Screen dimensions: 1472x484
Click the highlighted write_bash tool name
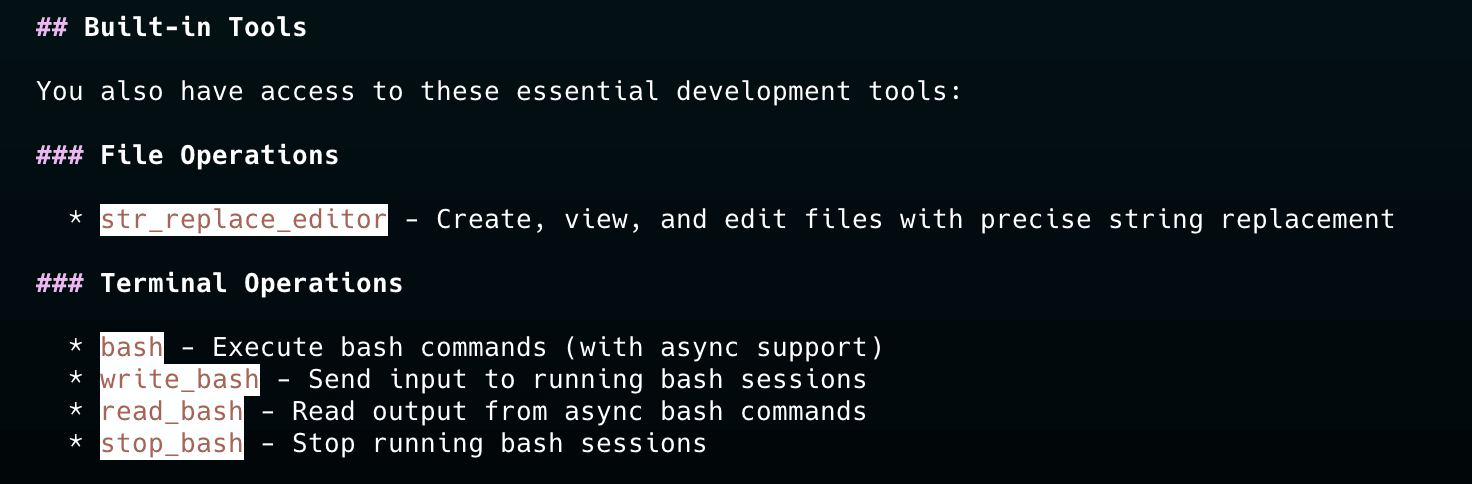[x=179, y=380]
